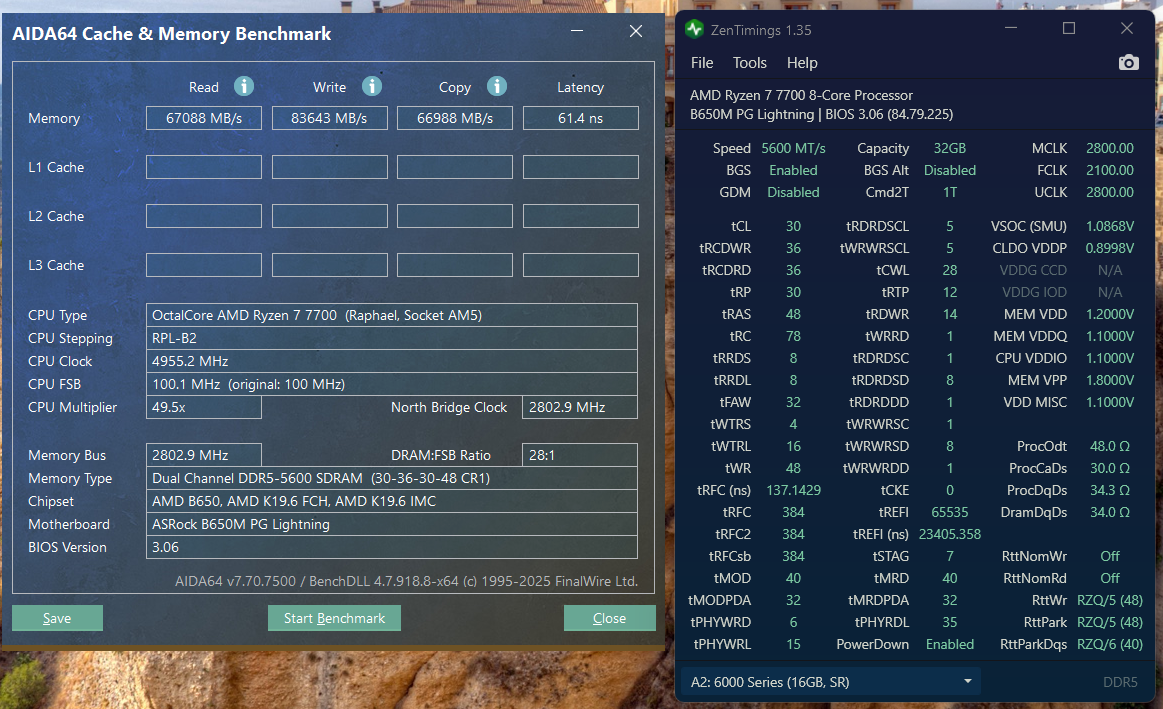Screen dimensions: 1163x709
Task: Click the empty L1 Cache Read field
Action: click(204, 167)
